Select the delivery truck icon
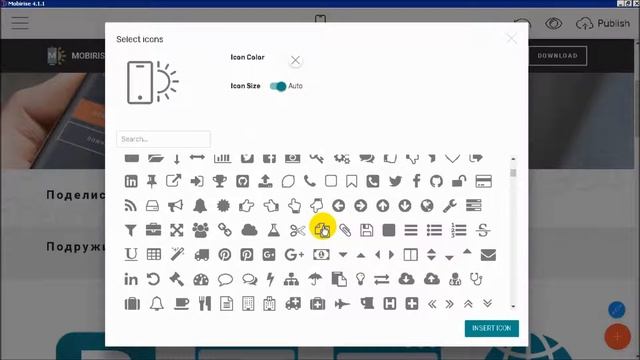 [202, 255]
